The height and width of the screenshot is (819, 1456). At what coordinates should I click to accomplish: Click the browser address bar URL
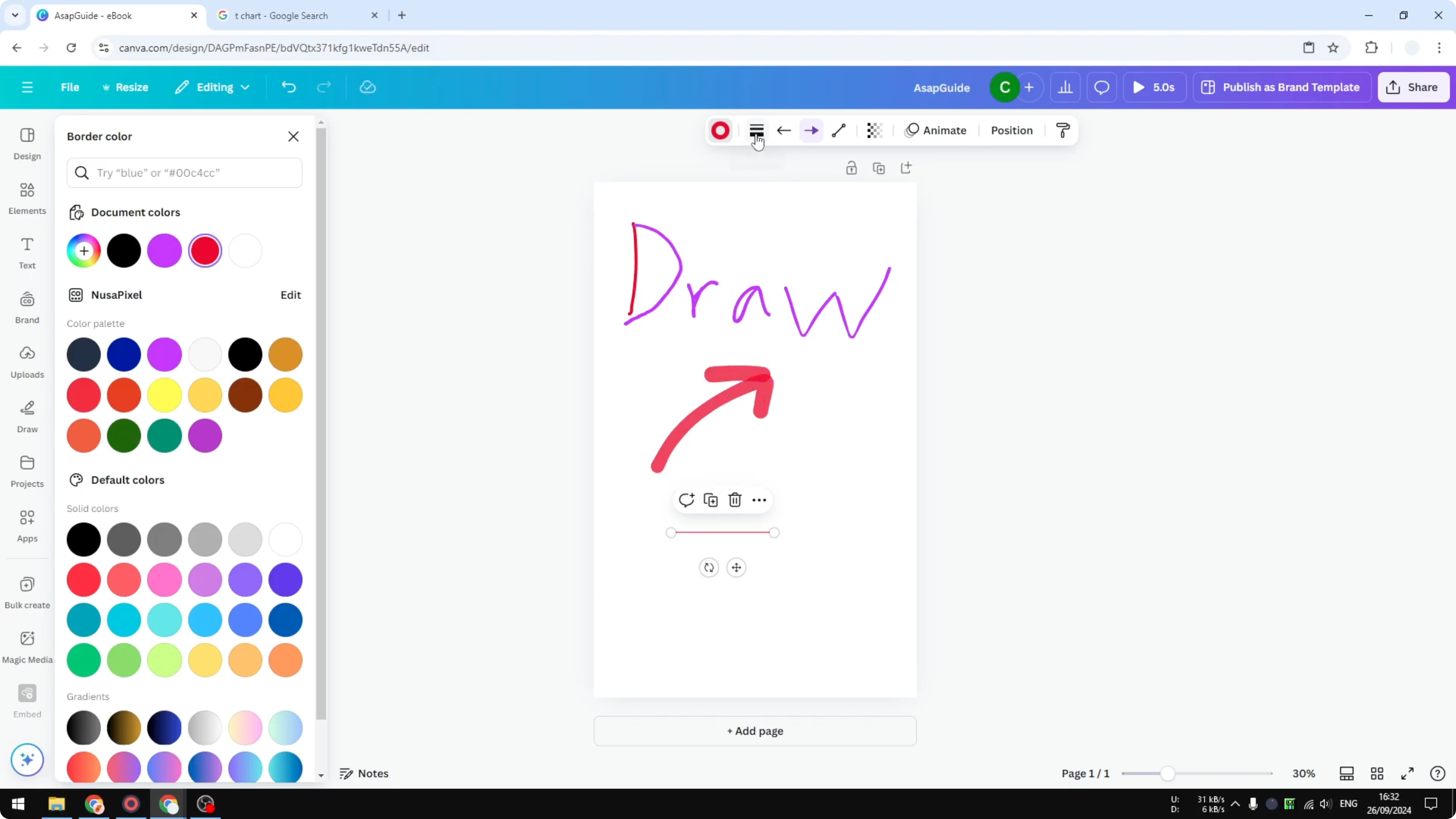pyautogui.click(x=274, y=47)
